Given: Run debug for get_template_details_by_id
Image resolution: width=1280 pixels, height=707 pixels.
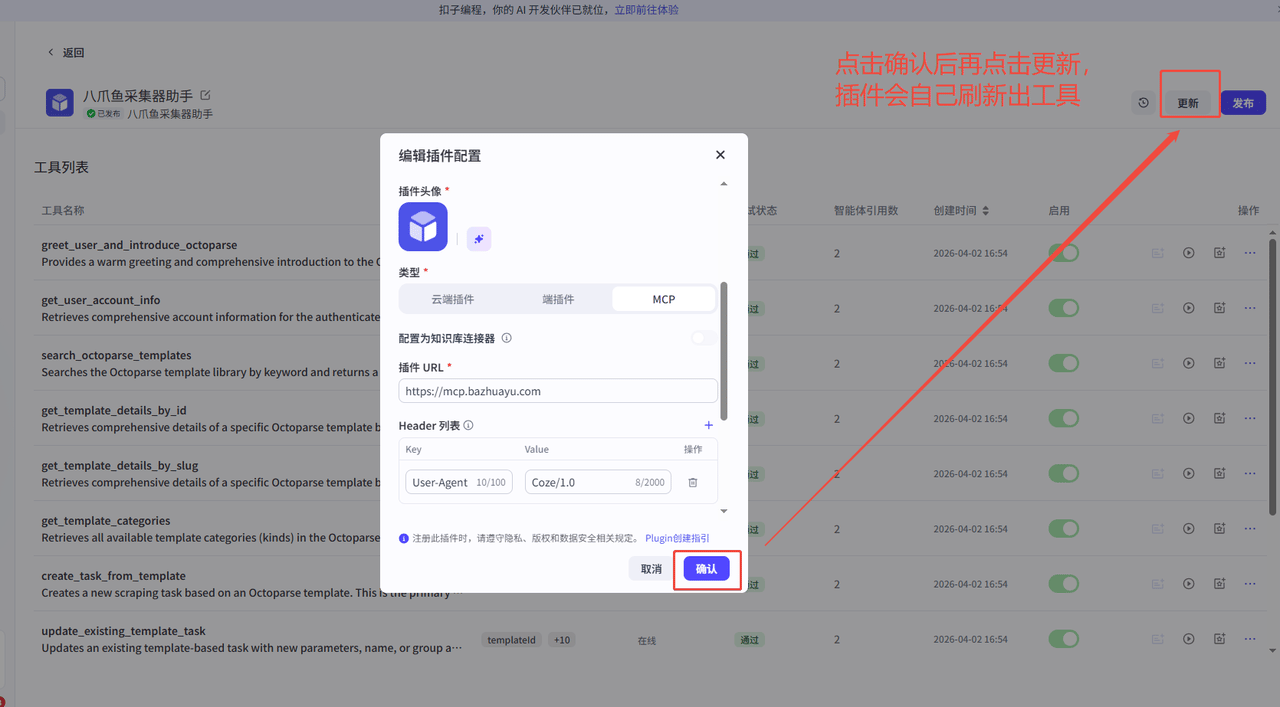Looking at the screenshot, I should tap(1189, 418).
